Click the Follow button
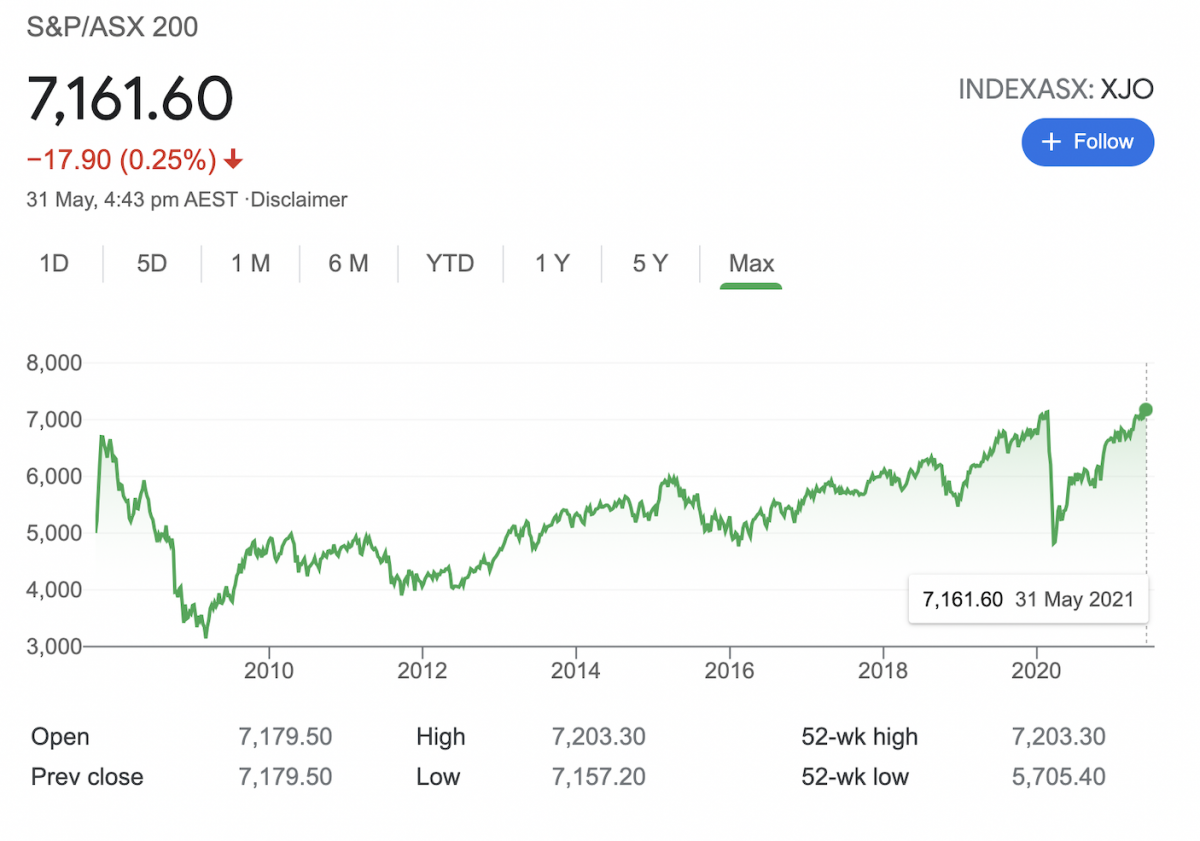This screenshot has height=841, width=1200. [x=1087, y=142]
